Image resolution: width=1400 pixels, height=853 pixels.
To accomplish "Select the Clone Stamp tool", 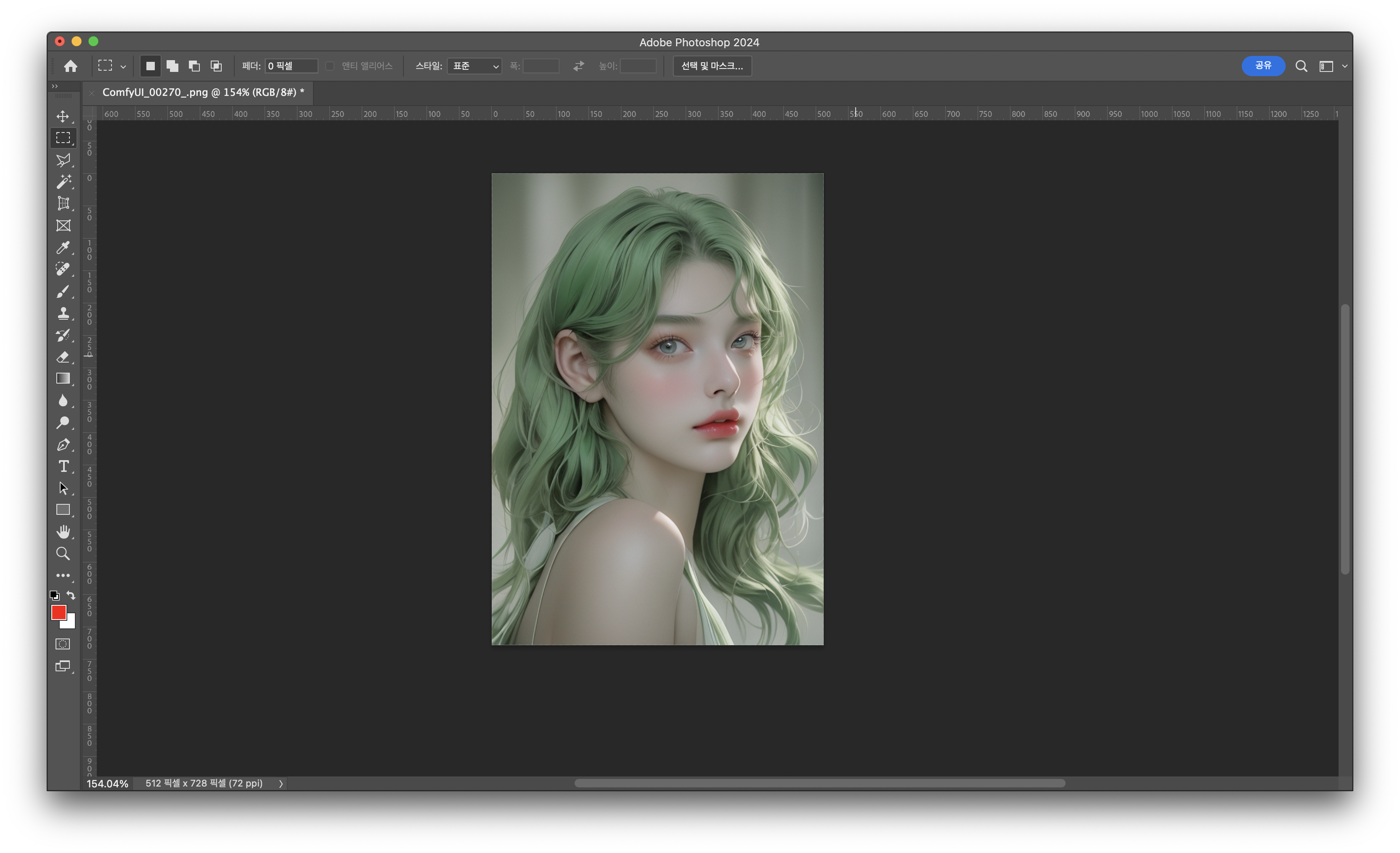I will [63, 313].
